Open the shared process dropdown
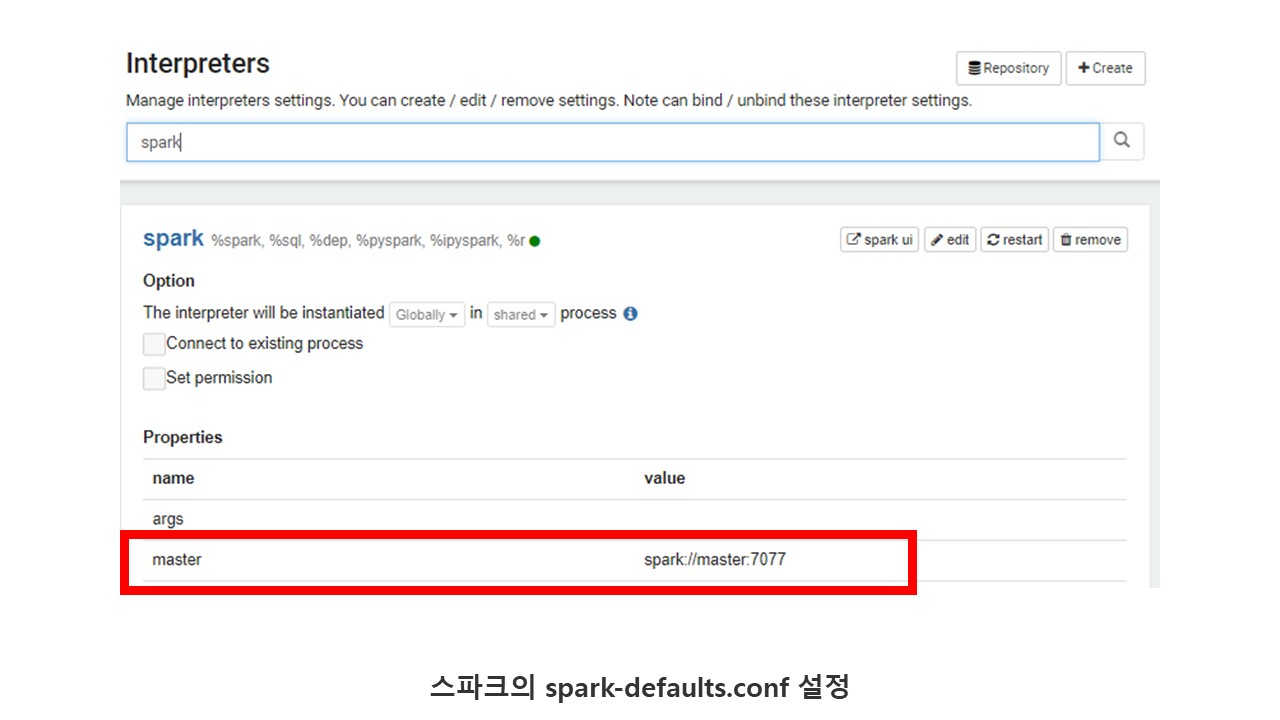Screen dimensions: 1280x720 click(521, 314)
